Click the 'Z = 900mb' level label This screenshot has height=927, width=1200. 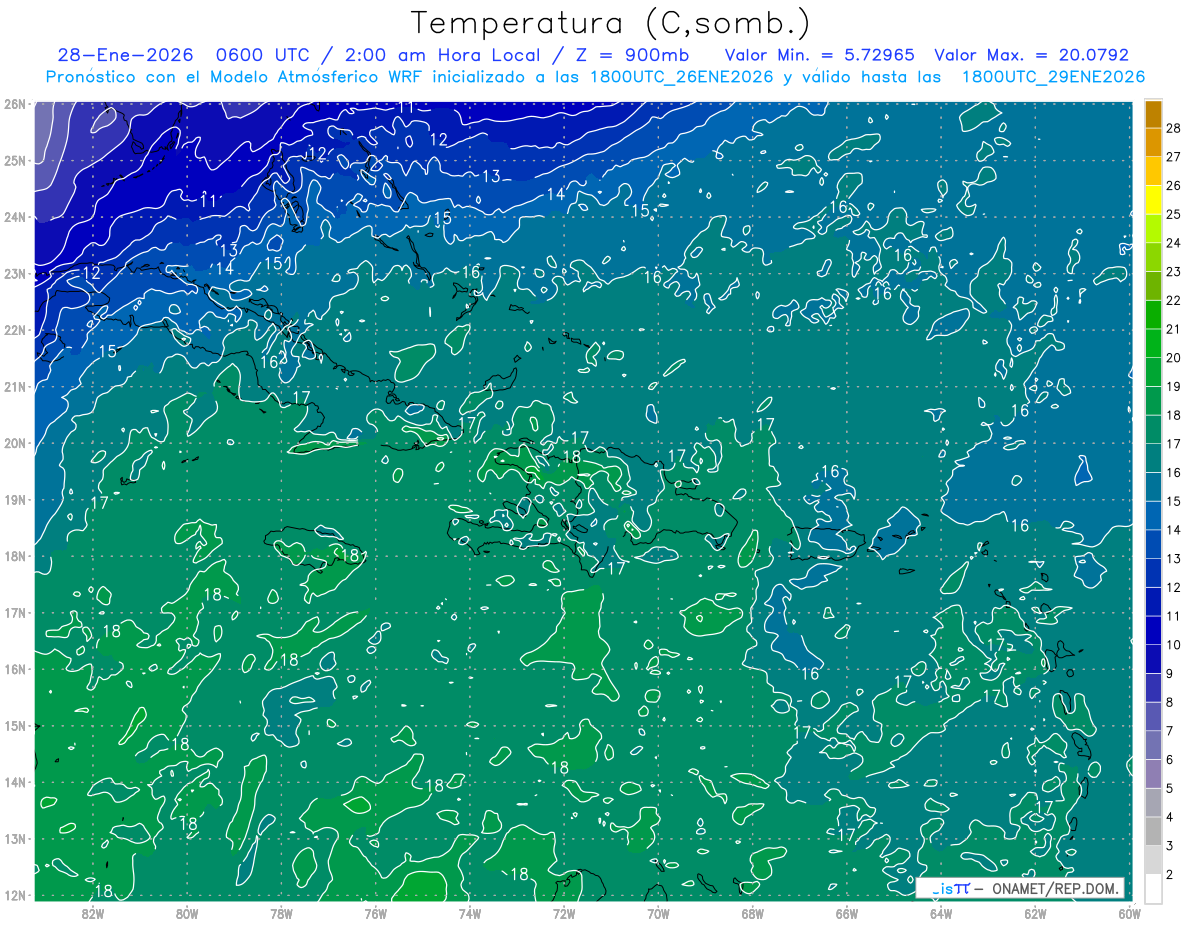click(632, 55)
